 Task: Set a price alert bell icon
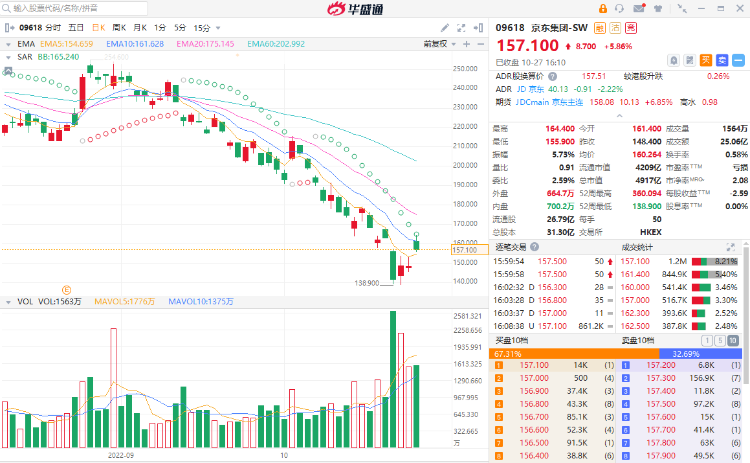click(673, 60)
